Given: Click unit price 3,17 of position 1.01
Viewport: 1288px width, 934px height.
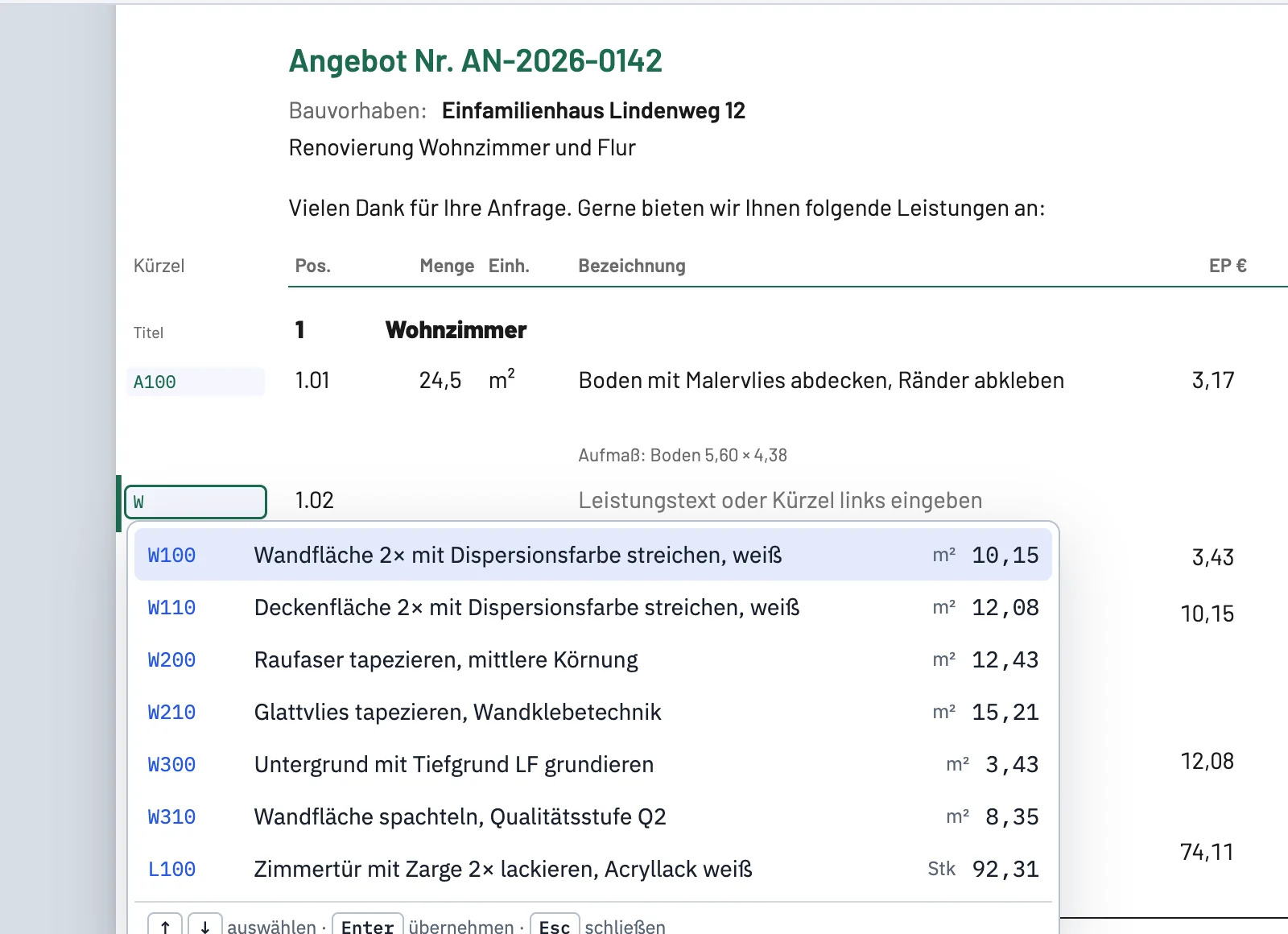Looking at the screenshot, I should [x=1213, y=380].
